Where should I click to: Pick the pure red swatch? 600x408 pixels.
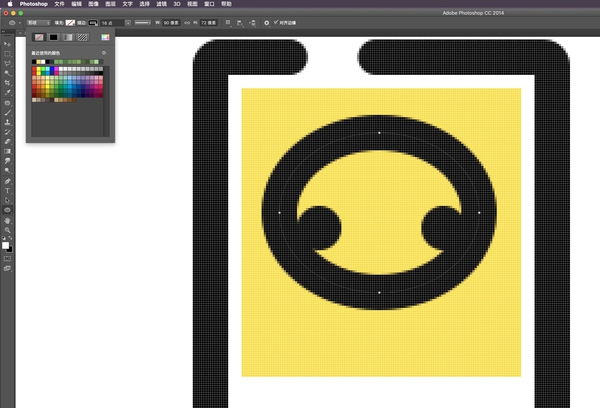click(x=34, y=69)
